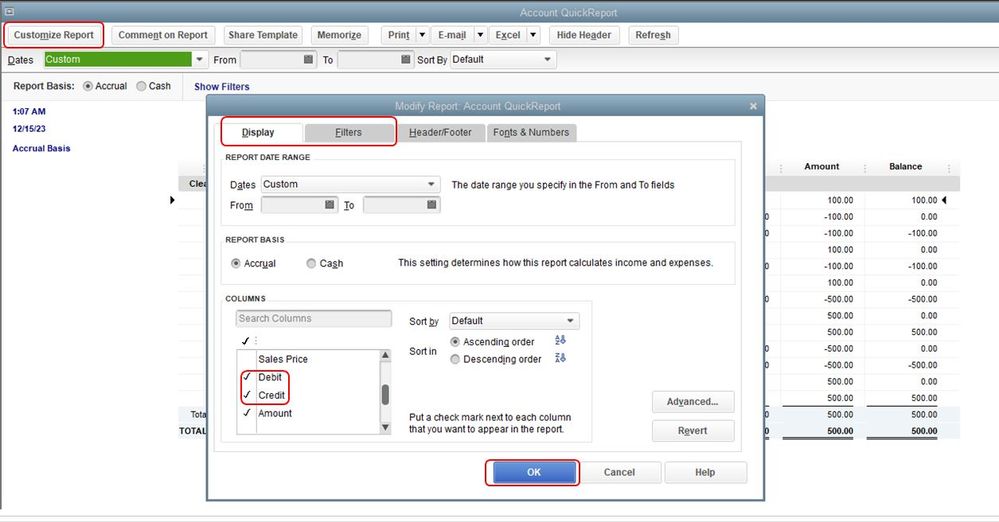
Task: Click Search Columns field
Action: (313, 318)
